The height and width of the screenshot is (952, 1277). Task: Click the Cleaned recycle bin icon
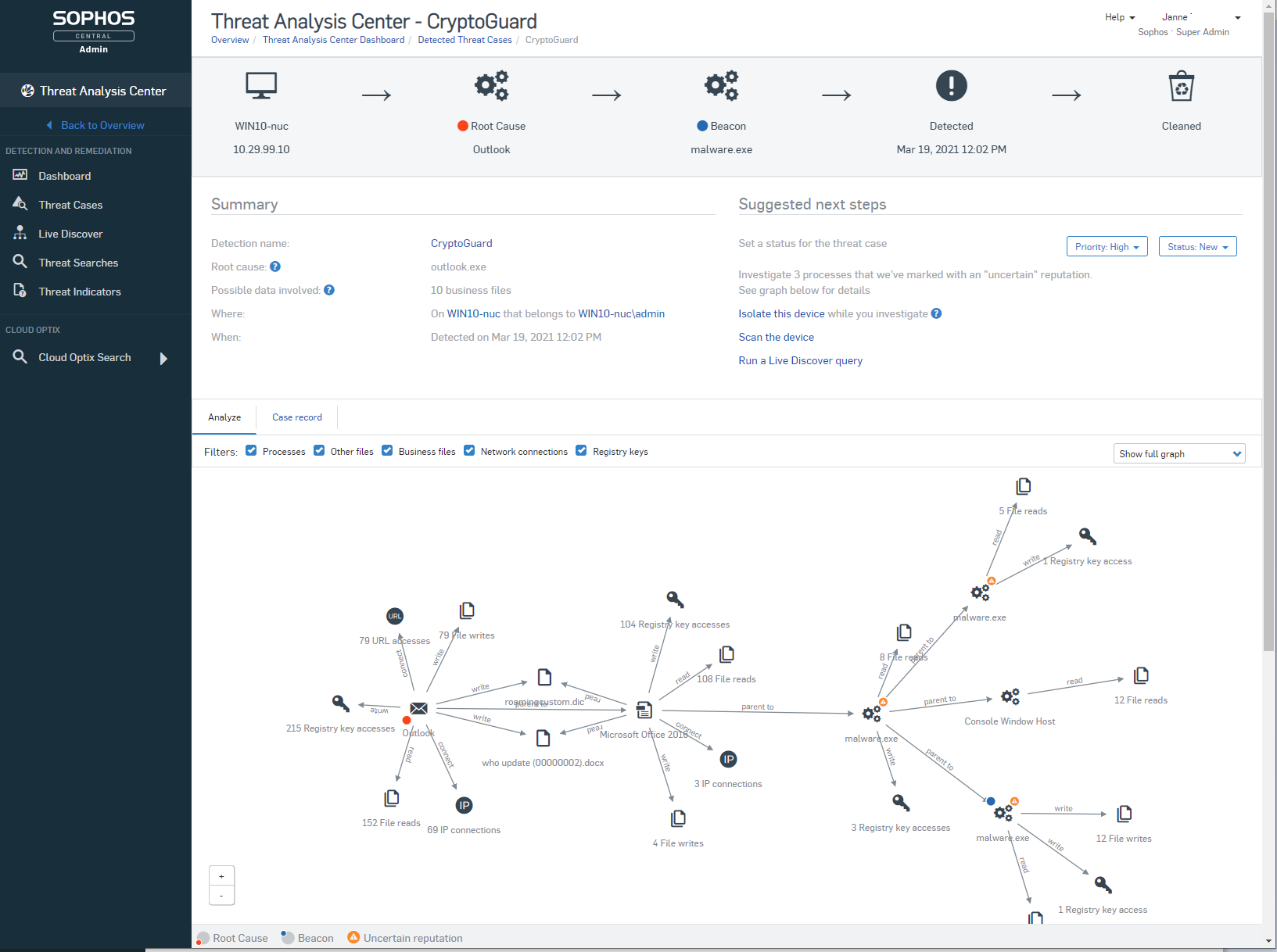[x=1182, y=86]
